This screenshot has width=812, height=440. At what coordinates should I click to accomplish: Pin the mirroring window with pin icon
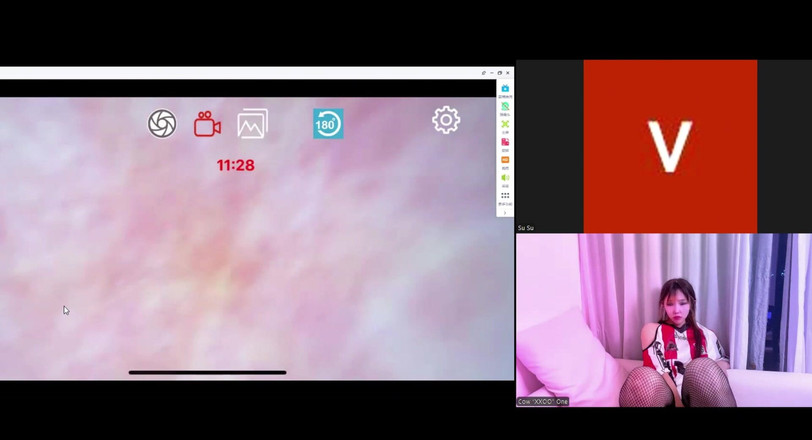point(483,73)
